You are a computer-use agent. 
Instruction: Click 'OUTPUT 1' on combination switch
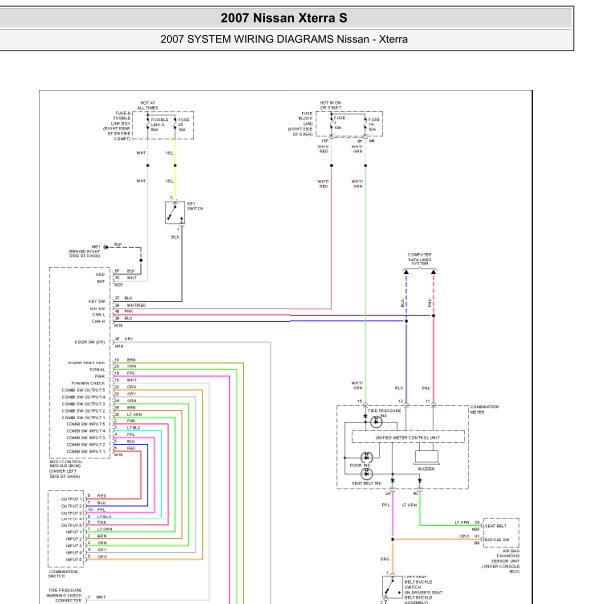point(72,499)
